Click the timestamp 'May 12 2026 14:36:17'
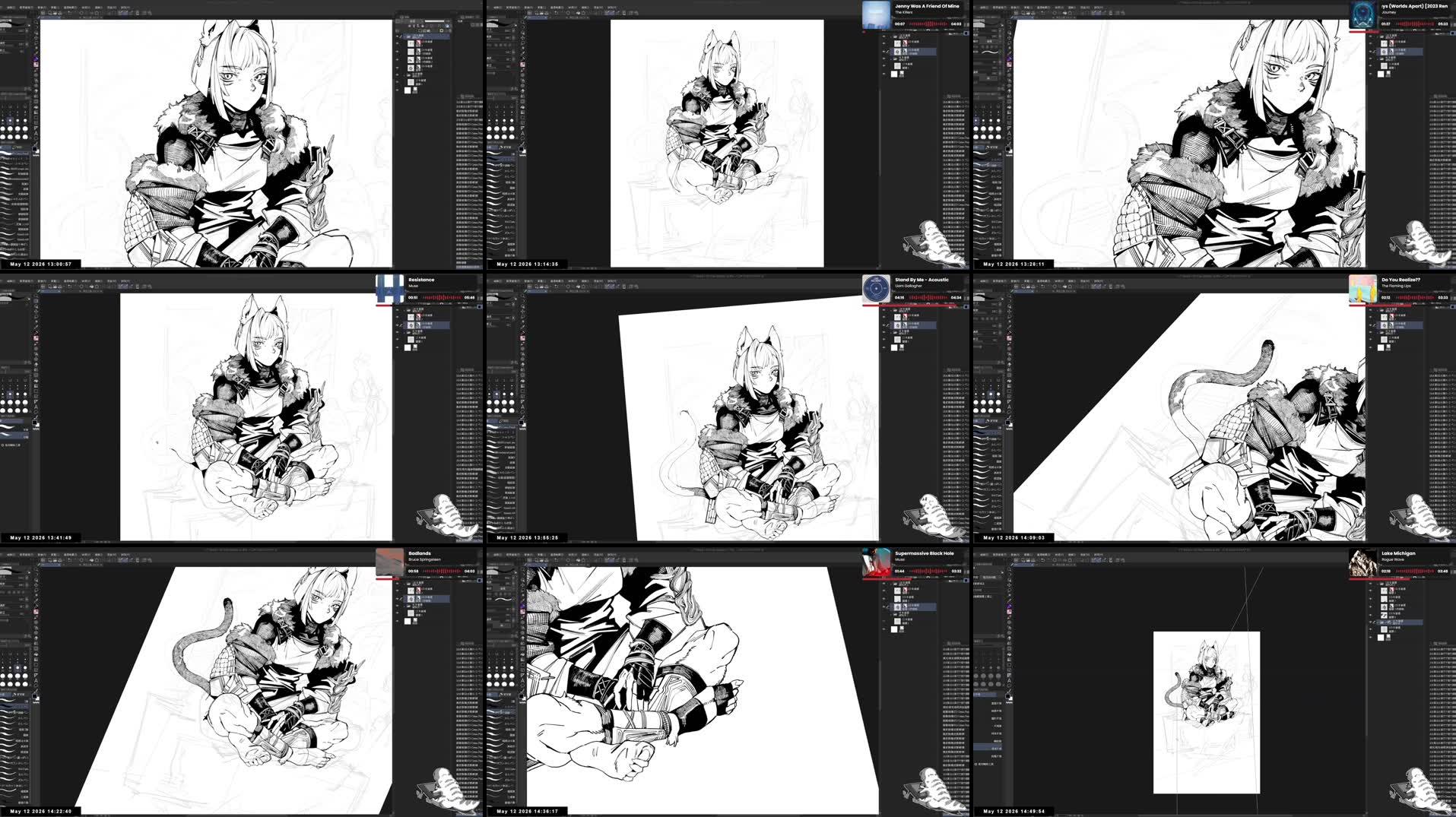Viewport: 1456px width, 817px height. 528,811
